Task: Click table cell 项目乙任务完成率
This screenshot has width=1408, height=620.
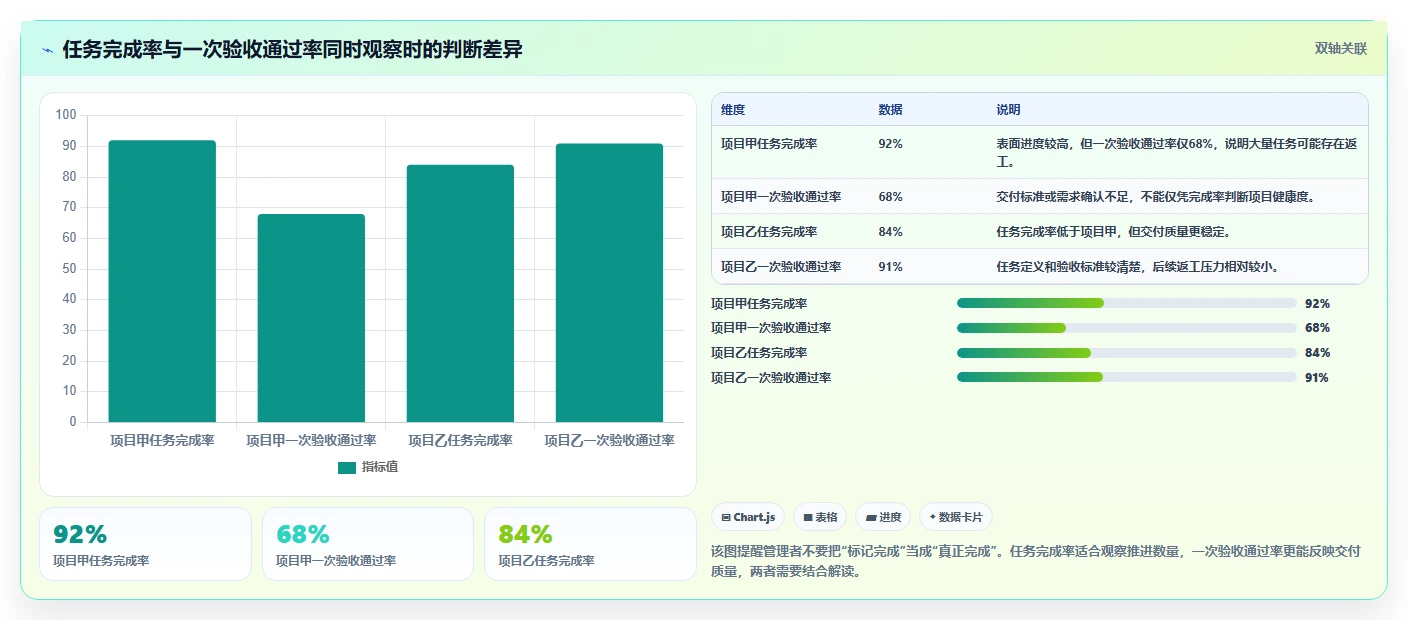Action: click(x=769, y=231)
